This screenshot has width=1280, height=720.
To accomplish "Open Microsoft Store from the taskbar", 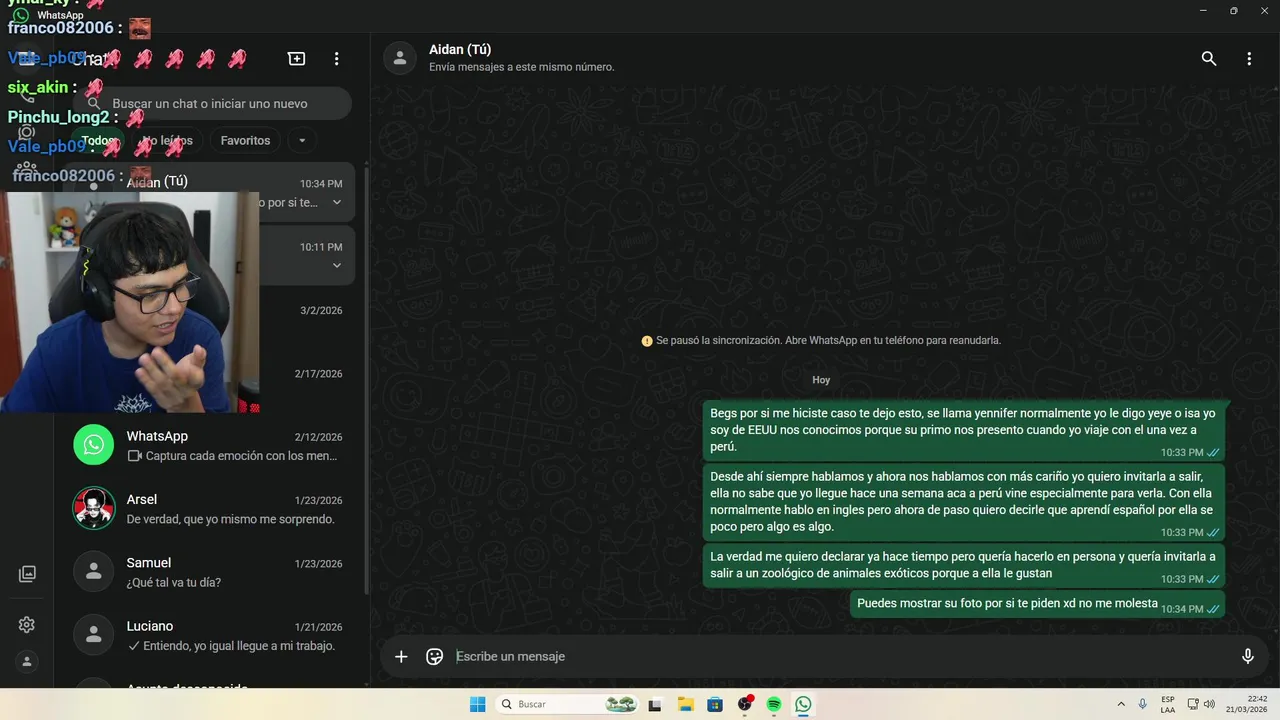I will pos(715,704).
